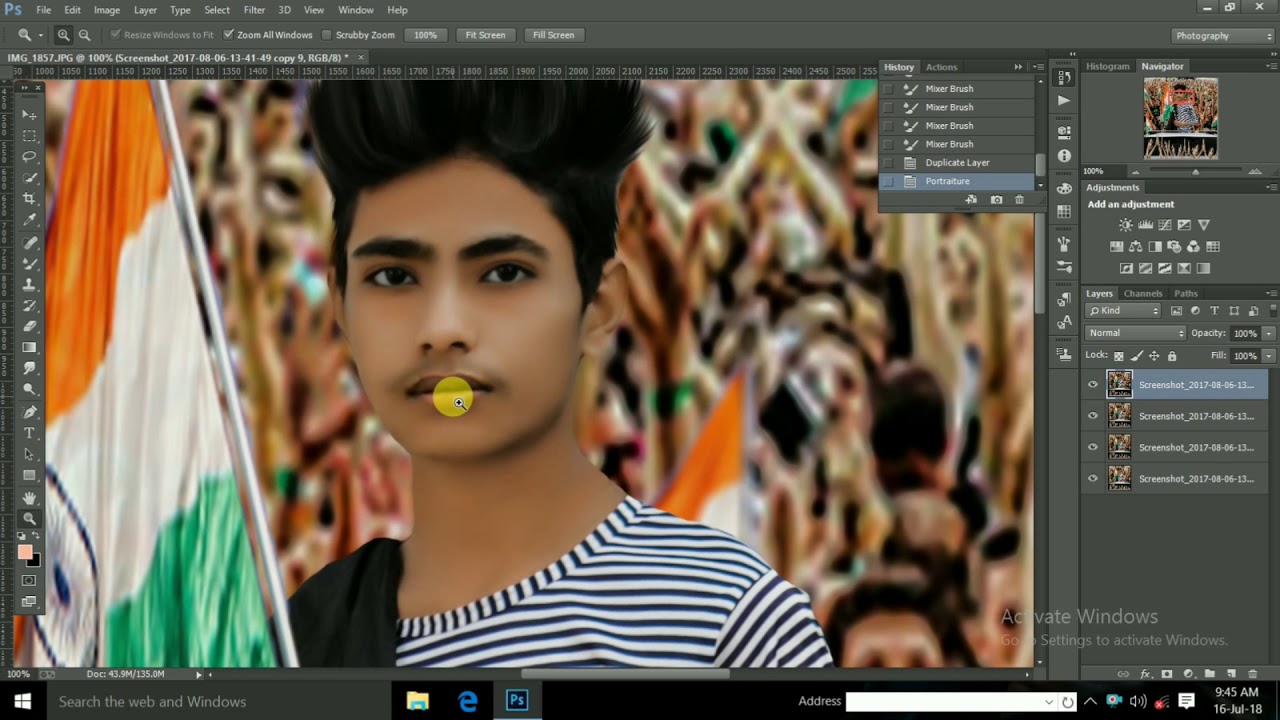Add a Brightness/Contrast adjustment
This screenshot has height=720, width=1280.
pos(1126,225)
